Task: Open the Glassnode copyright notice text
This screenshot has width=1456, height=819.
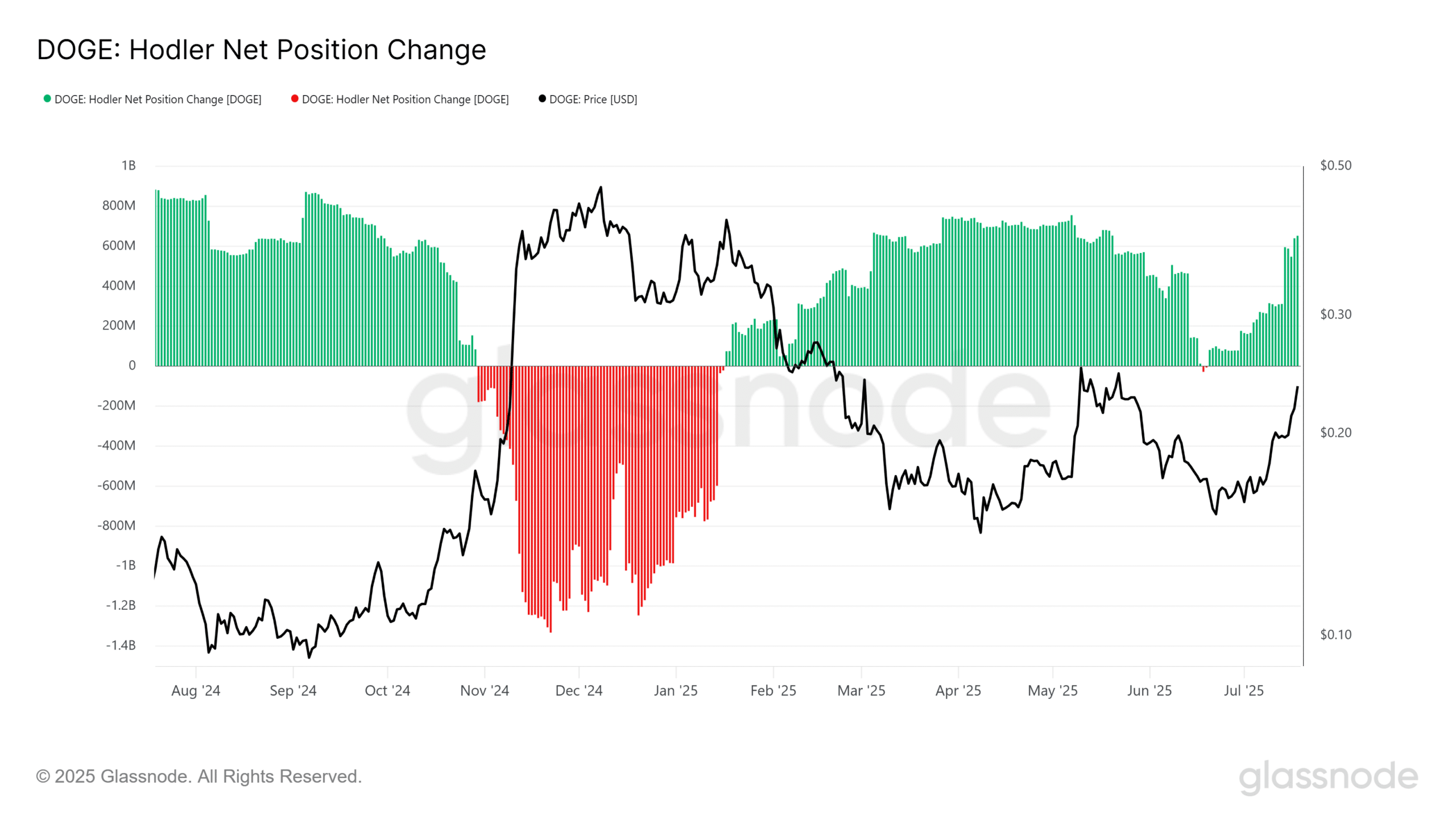Action: [198, 776]
